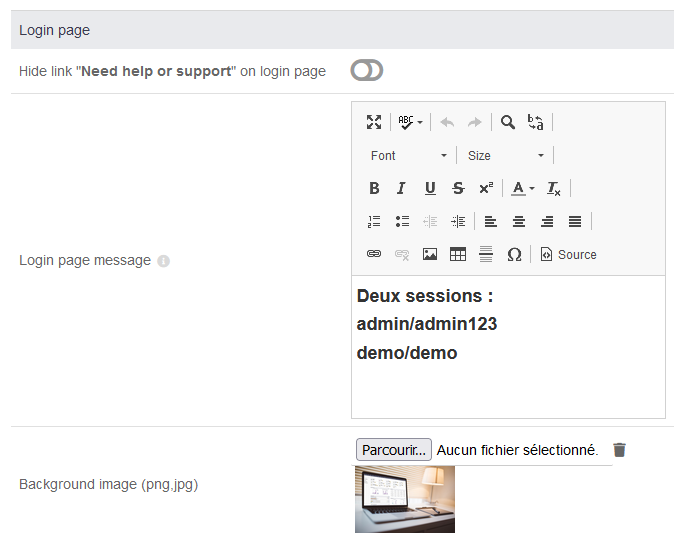Open the text color picker
Image resolution: width=679 pixels, height=533 pixels.
click(x=522, y=188)
